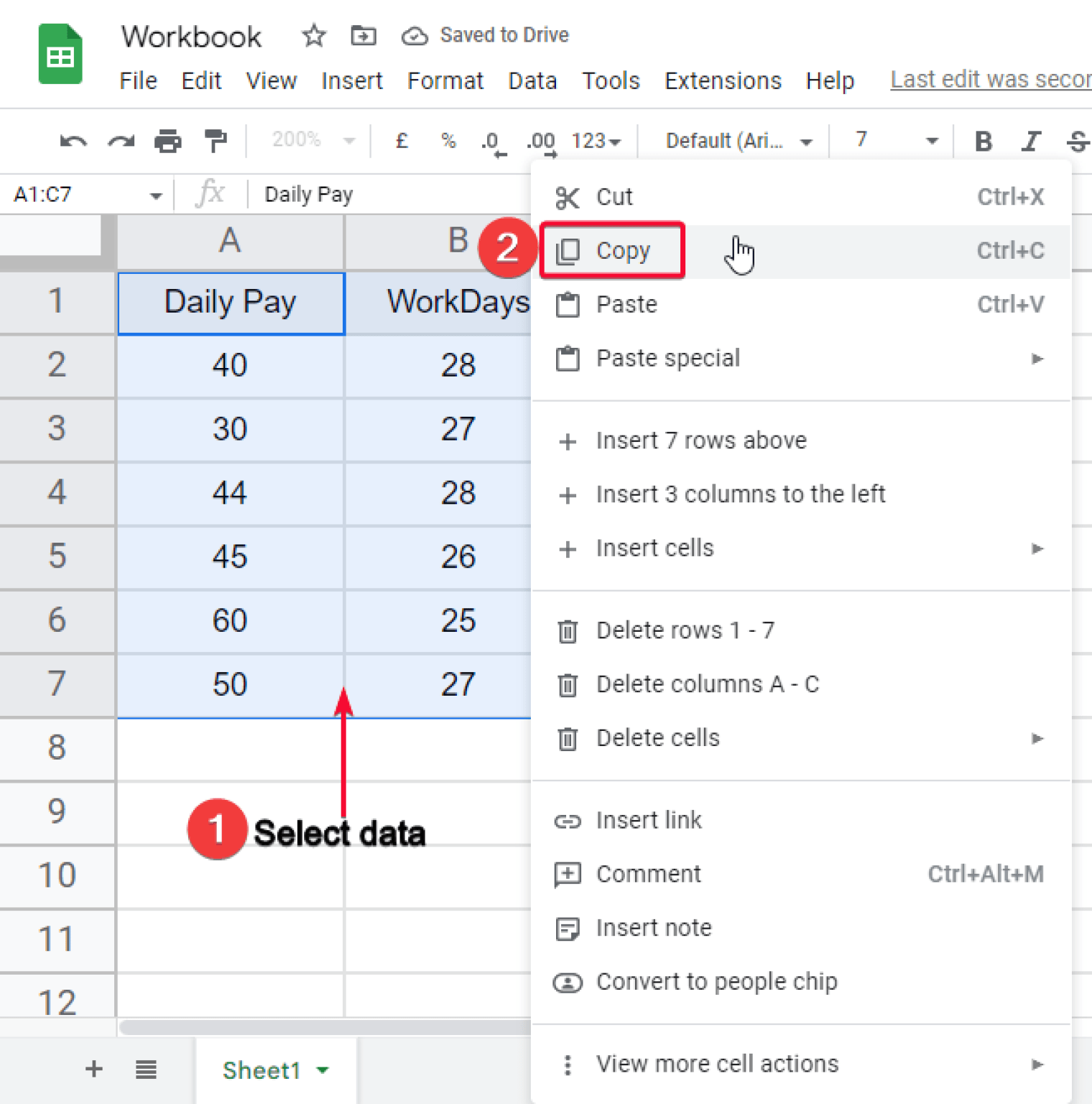
Task: Open the font size dropdown
Action: (x=895, y=140)
